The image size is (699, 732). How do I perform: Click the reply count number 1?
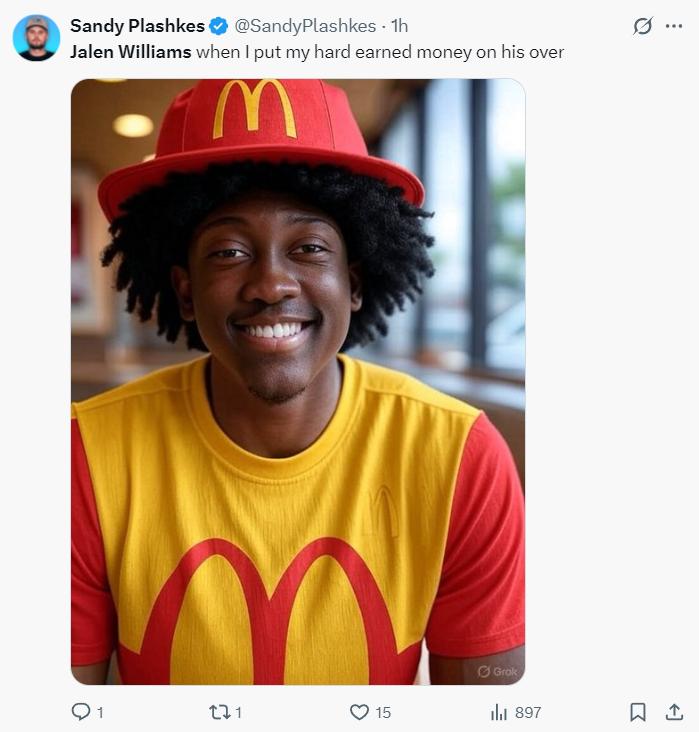click(100, 712)
